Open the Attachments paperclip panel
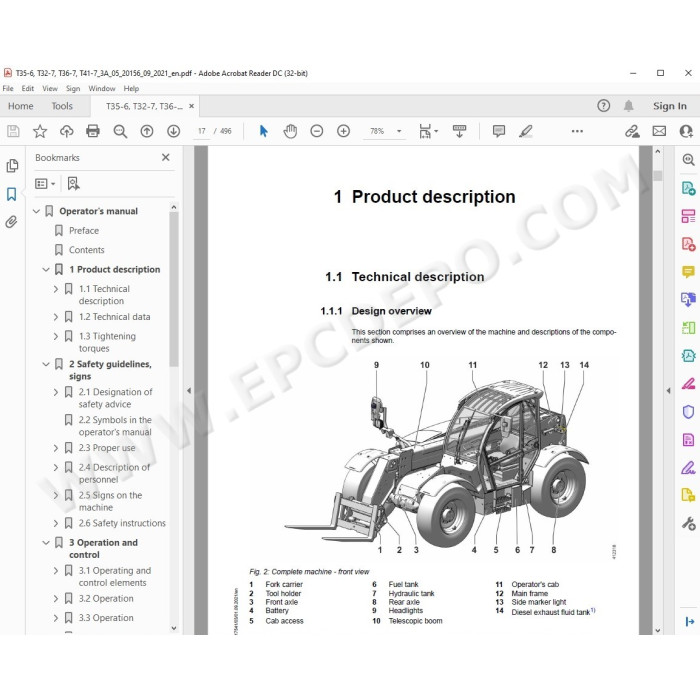This screenshot has width=700, height=700. (12, 221)
